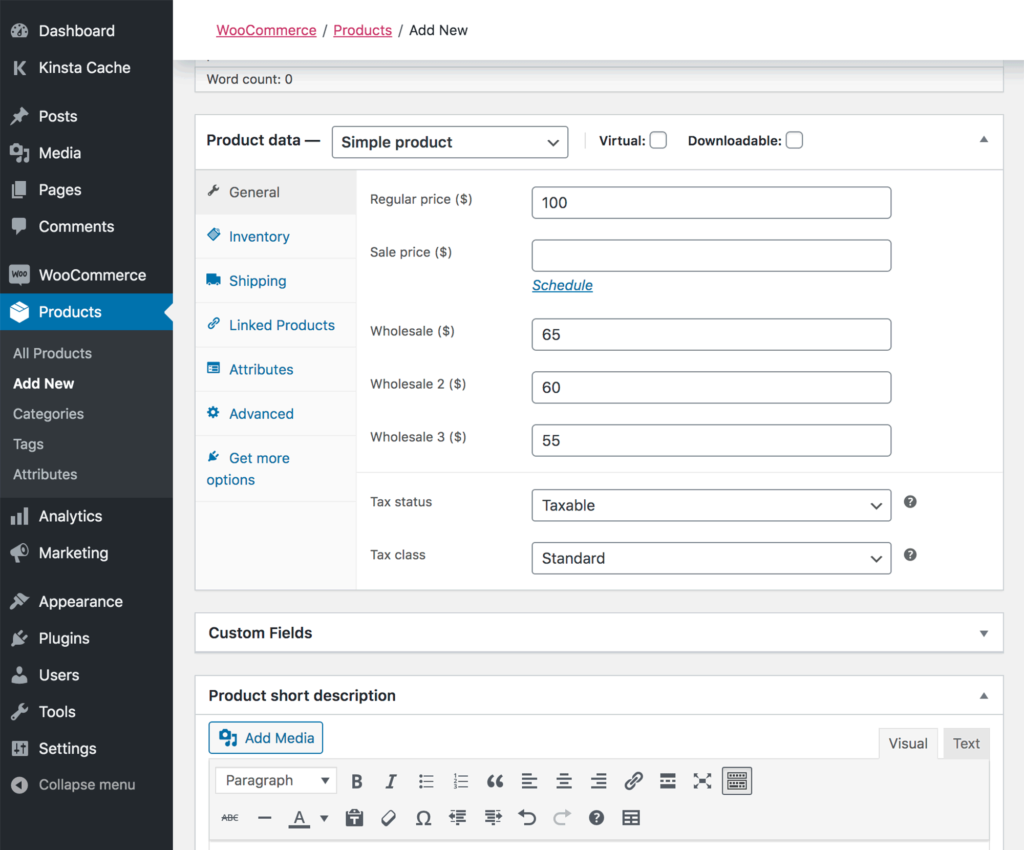1024x850 pixels.
Task: Switch editor to Visual mode
Action: (908, 744)
